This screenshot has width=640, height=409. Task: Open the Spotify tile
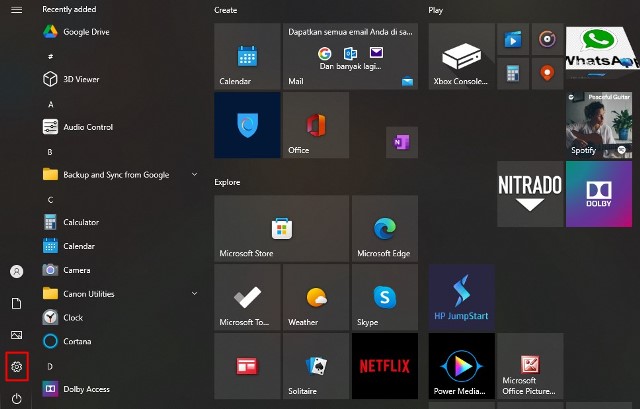point(599,125)
